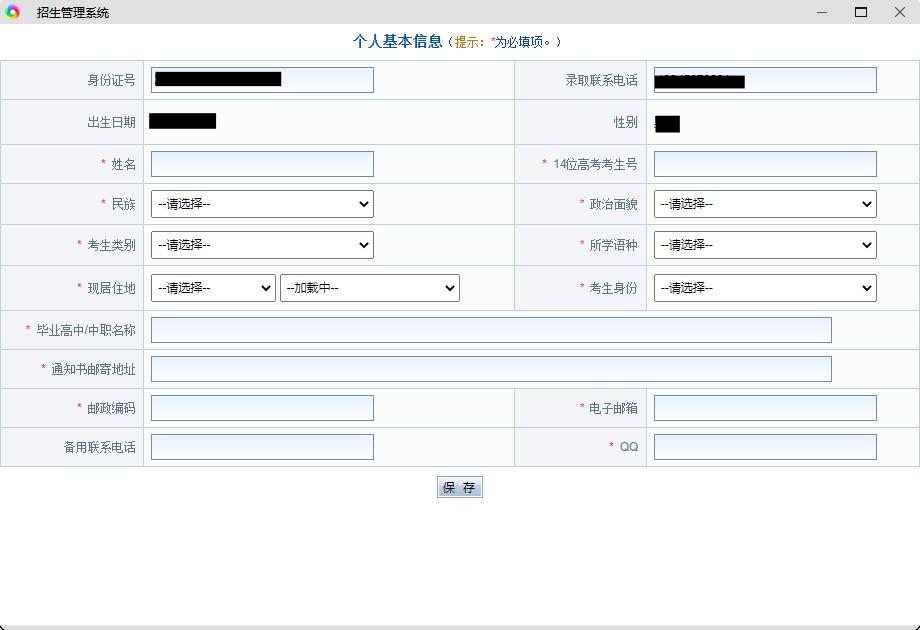
Task: Click the 电子邮箱 input field
Action: pyautogui.click(x=765, y=408)
